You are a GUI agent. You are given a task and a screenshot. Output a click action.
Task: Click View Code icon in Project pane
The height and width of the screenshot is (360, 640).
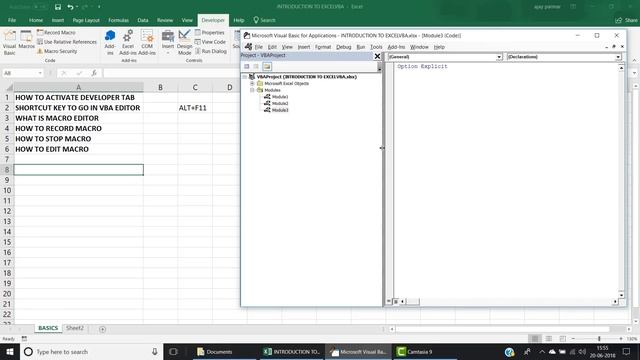tap(247, 66)
